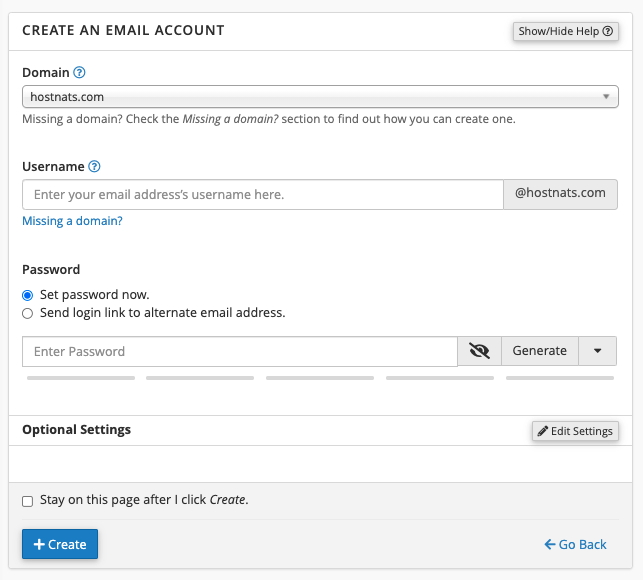Focus the Username text field
Image resolution: width=643 pixels, height=580 pixels.
(x=262, y=194)
